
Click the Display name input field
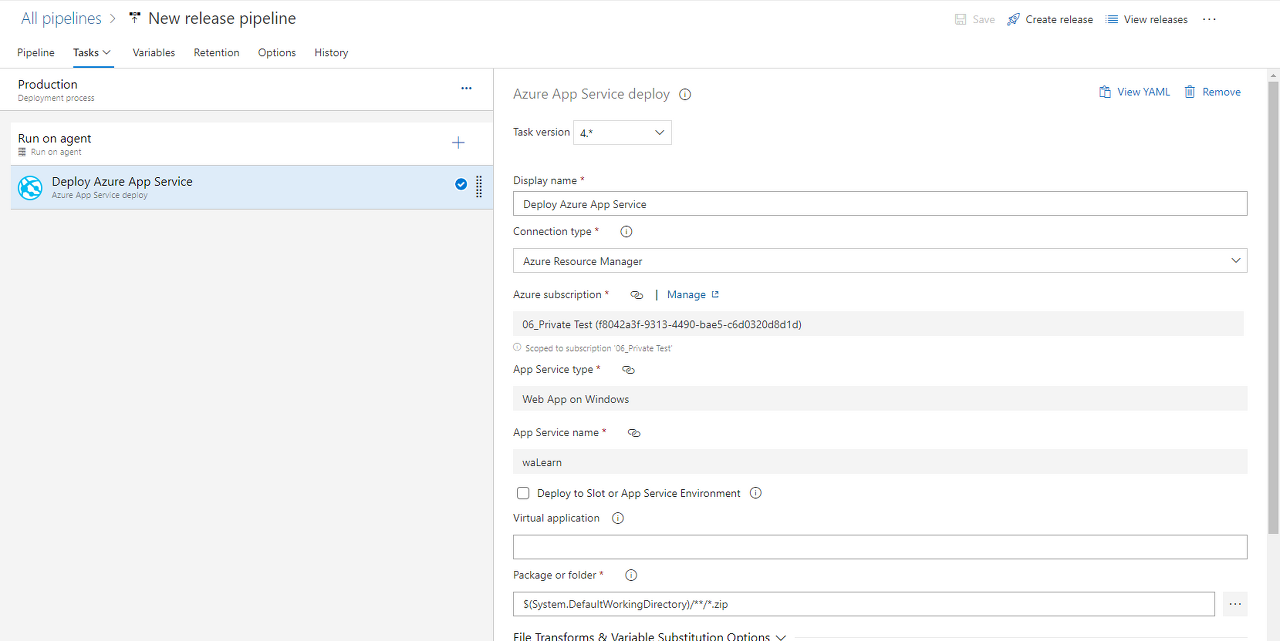[880, 204]
